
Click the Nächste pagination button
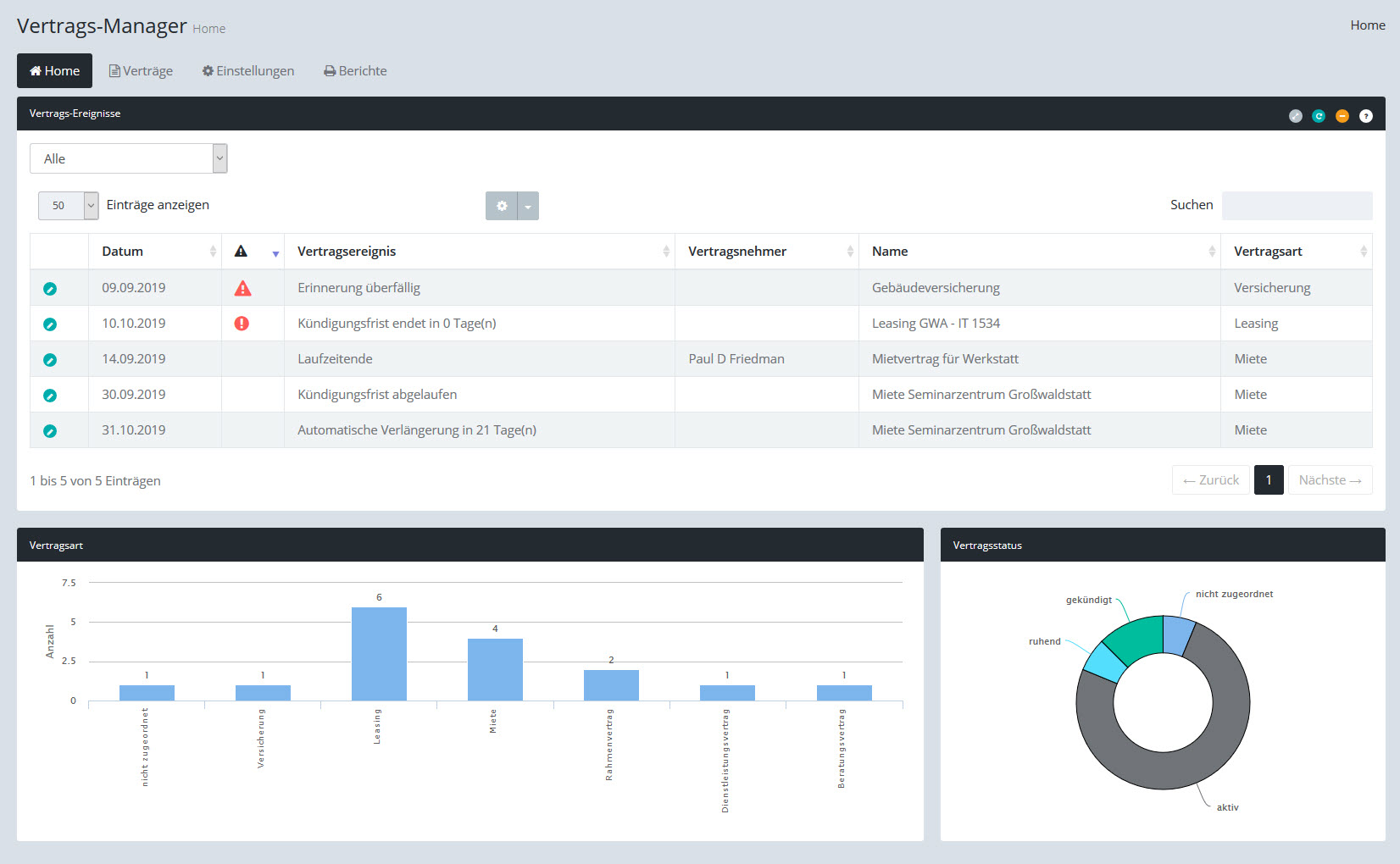(1330, 480)
